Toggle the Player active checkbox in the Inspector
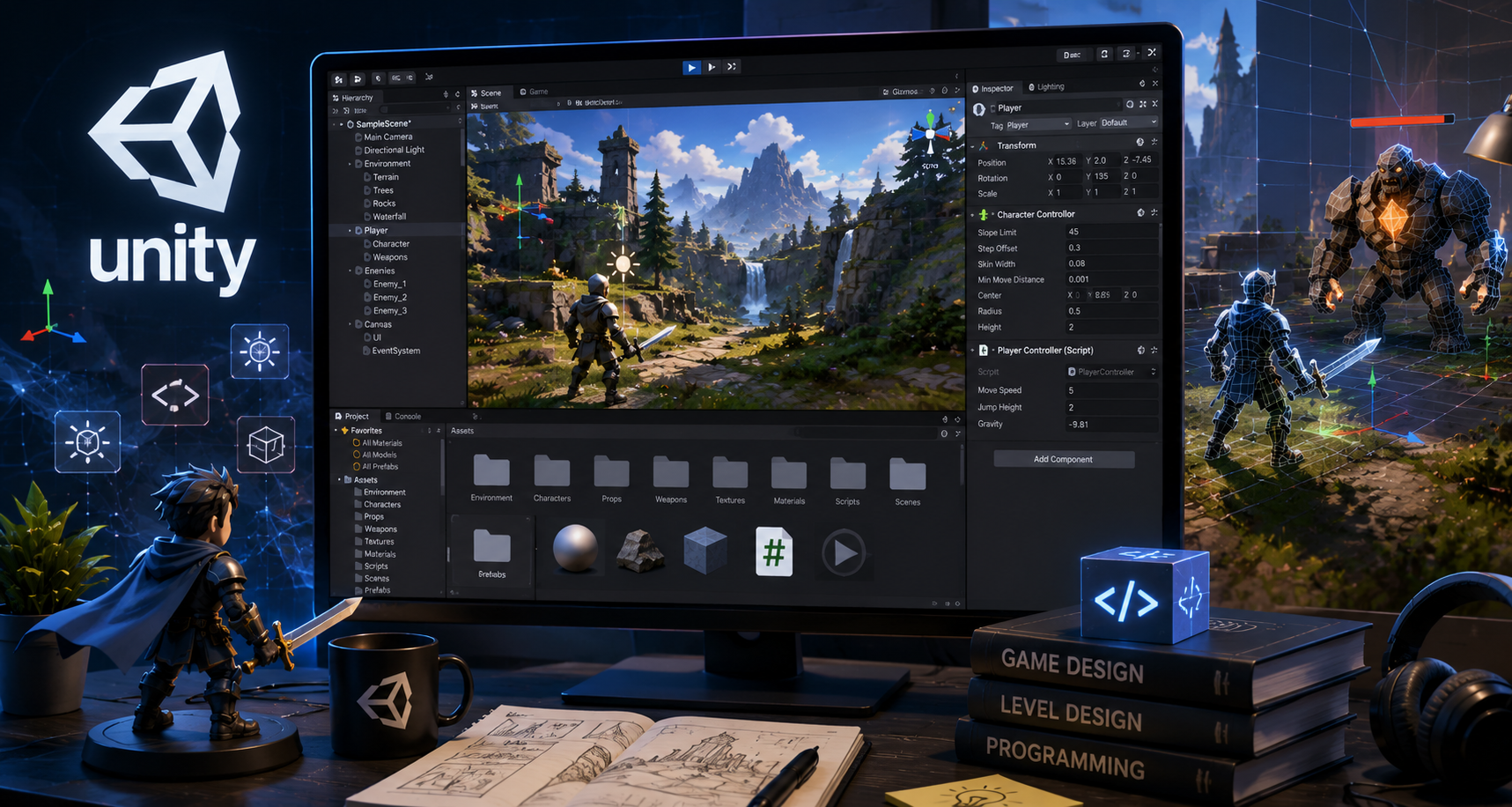1512x807 pixels. click(x=993, y=108)
